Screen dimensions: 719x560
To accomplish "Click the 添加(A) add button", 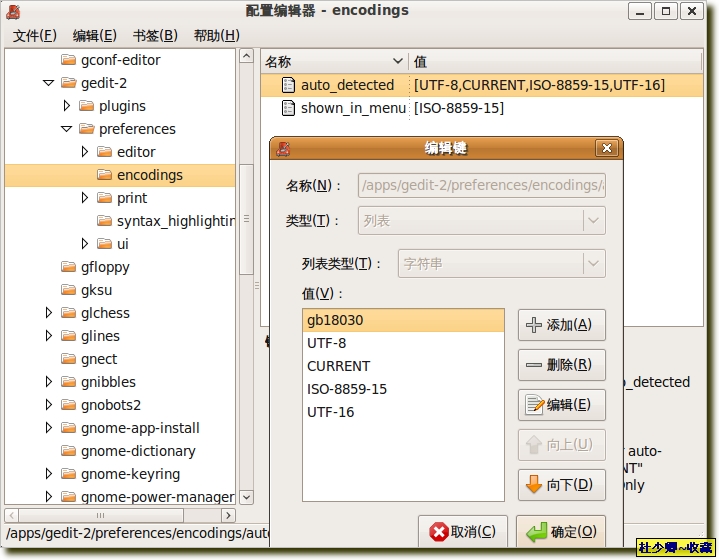I will 562,325.
